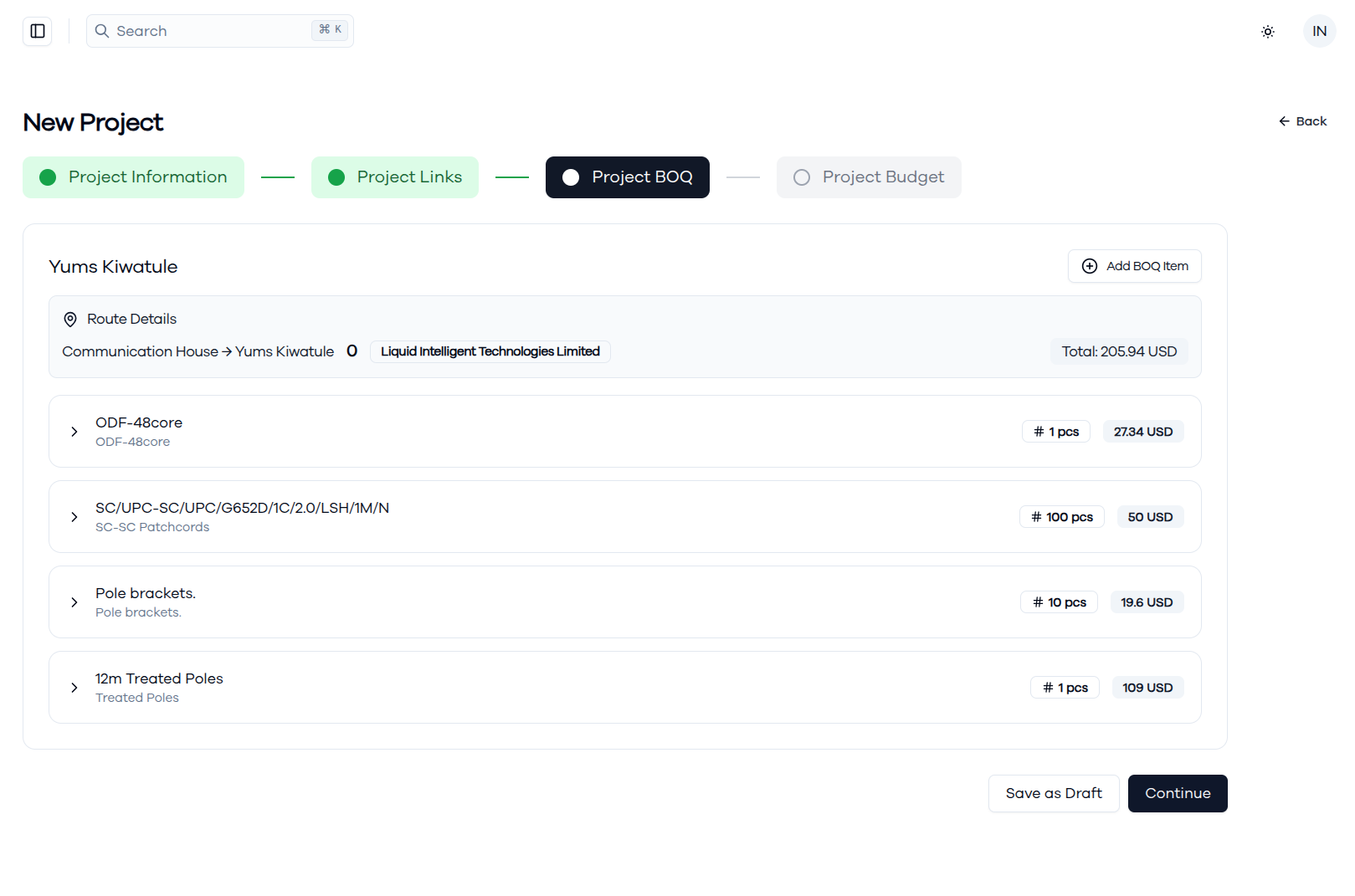
Task: Open the Project Budget step
Action: tap(869, 177)
